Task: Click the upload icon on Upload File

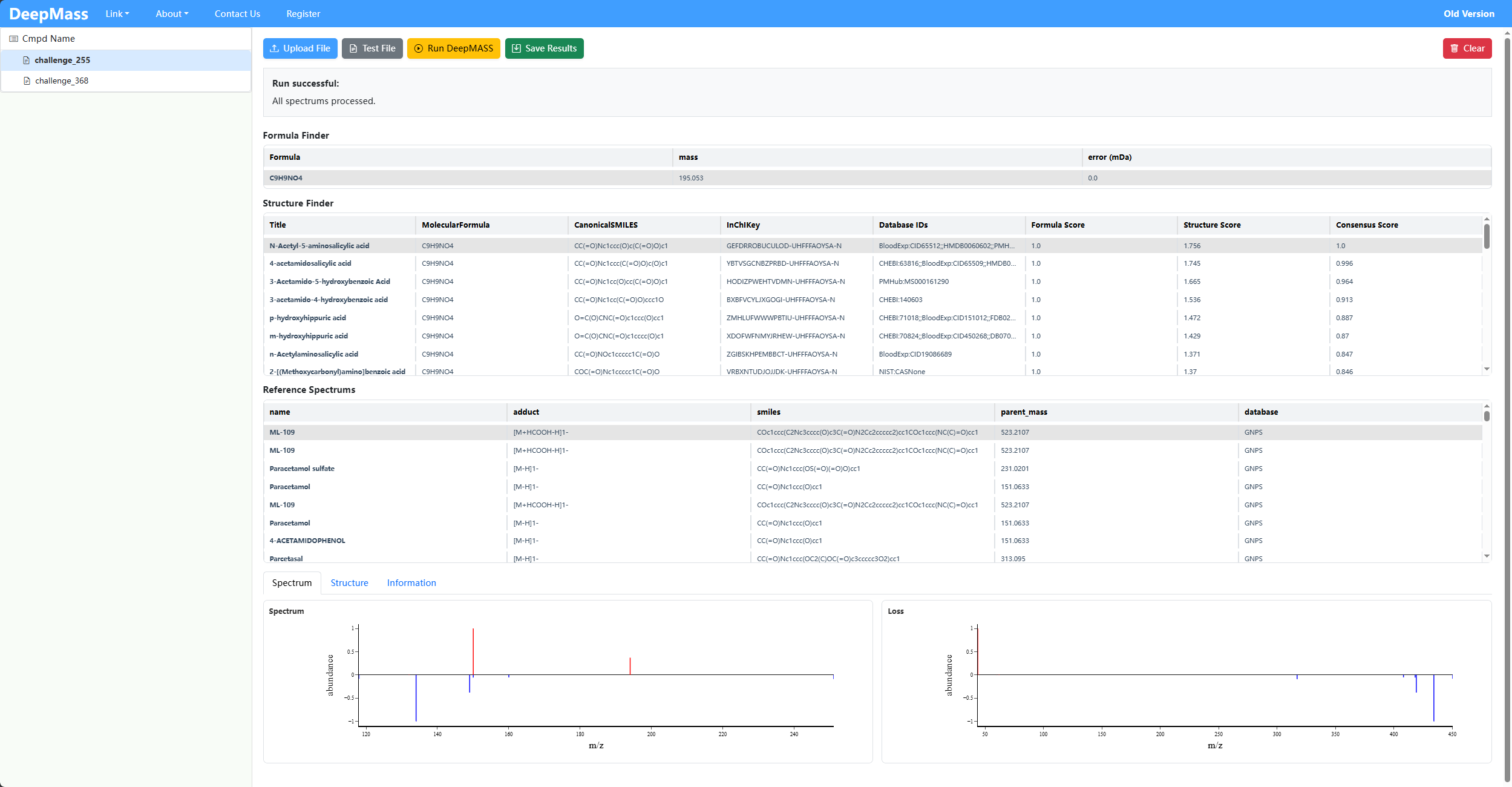Action: (x=274, y=48)
